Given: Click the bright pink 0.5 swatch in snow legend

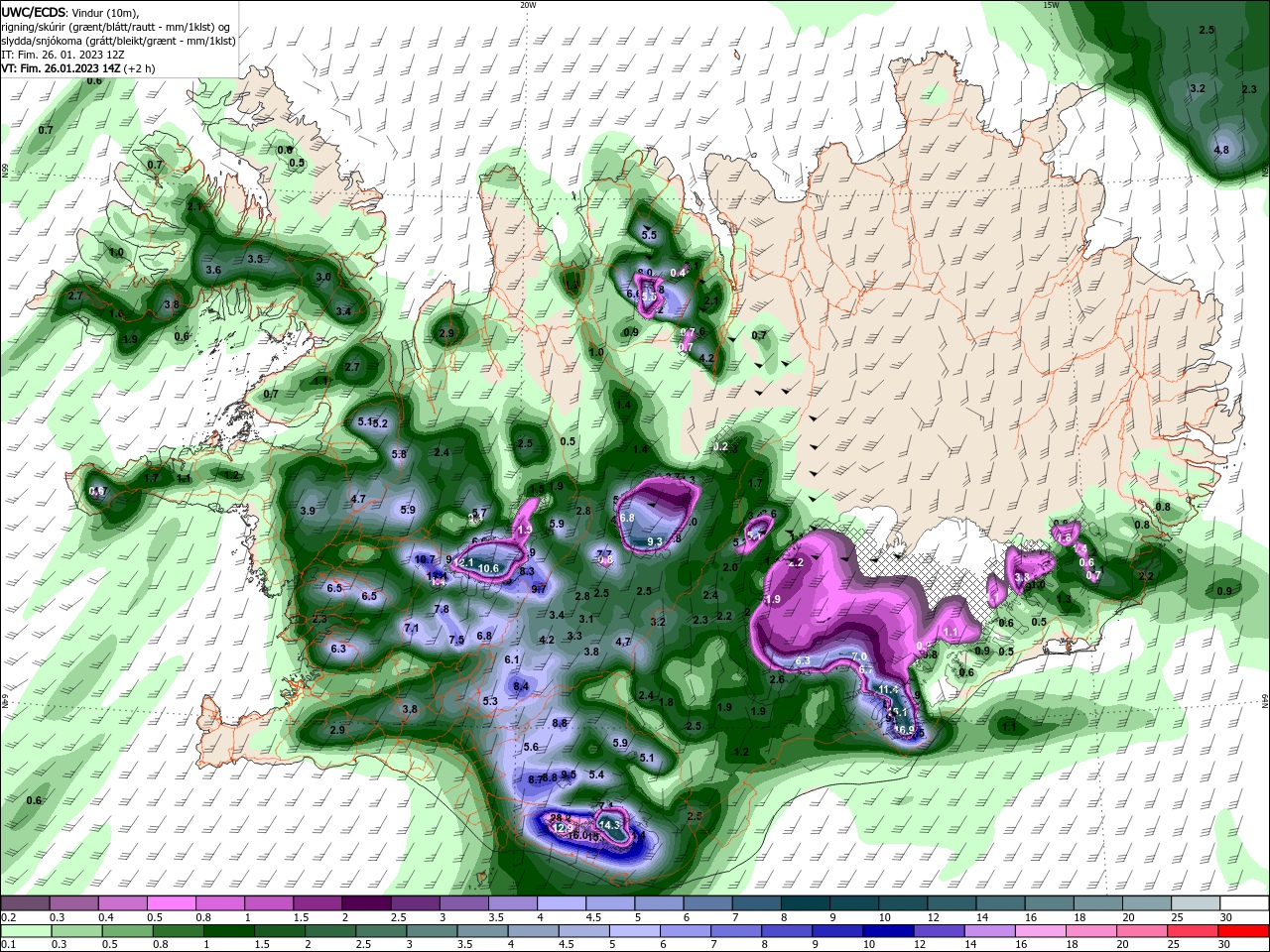Looking at the screenshot, I should click(171, 903).
